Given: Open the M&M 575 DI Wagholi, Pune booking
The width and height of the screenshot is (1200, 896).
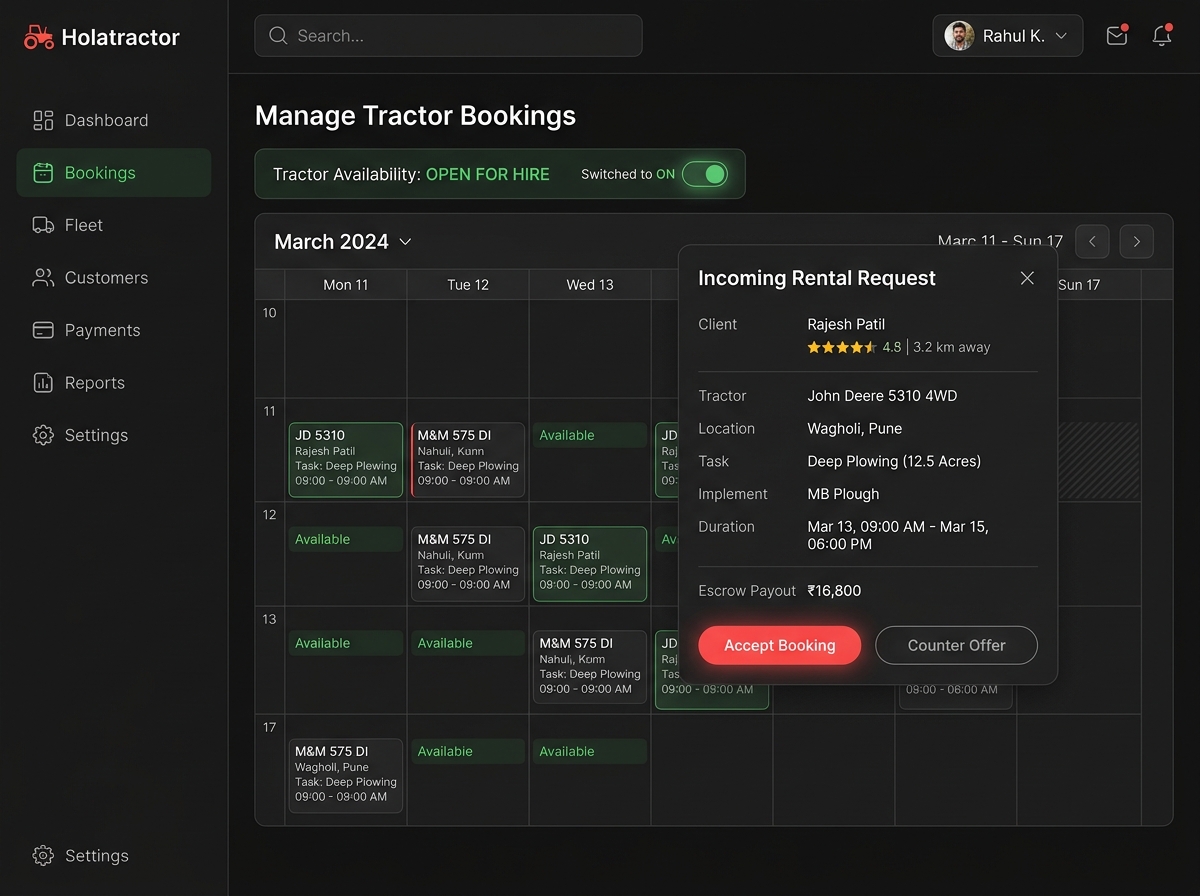Looking at the screenshot, I should [346, 776].
